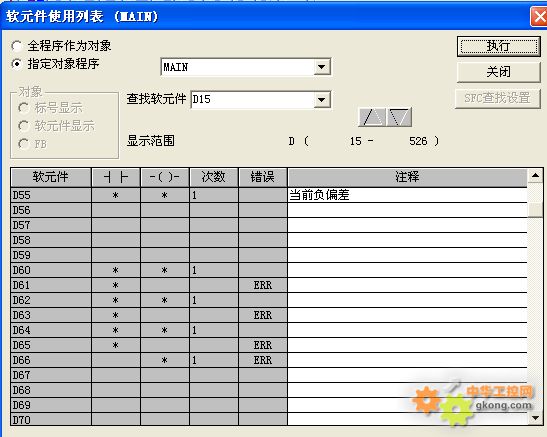Click the 执行 button
Viewport: 547px width, 437px height.
pos(499,46)
